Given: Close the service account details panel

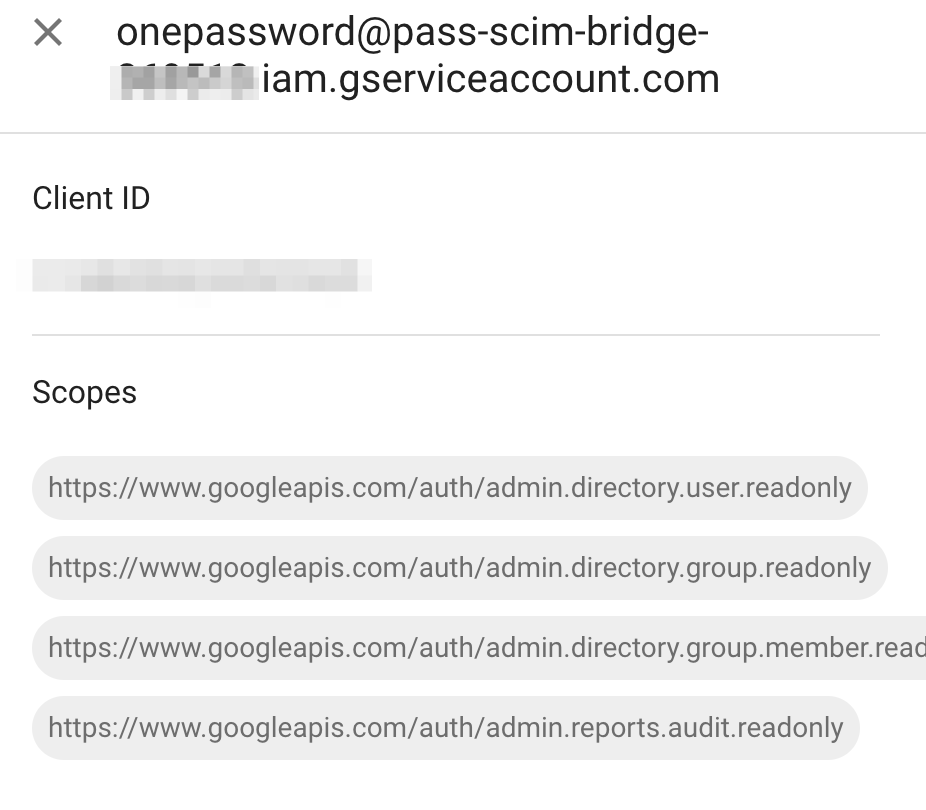Looking at the screenshot, I should click(47, 33).
